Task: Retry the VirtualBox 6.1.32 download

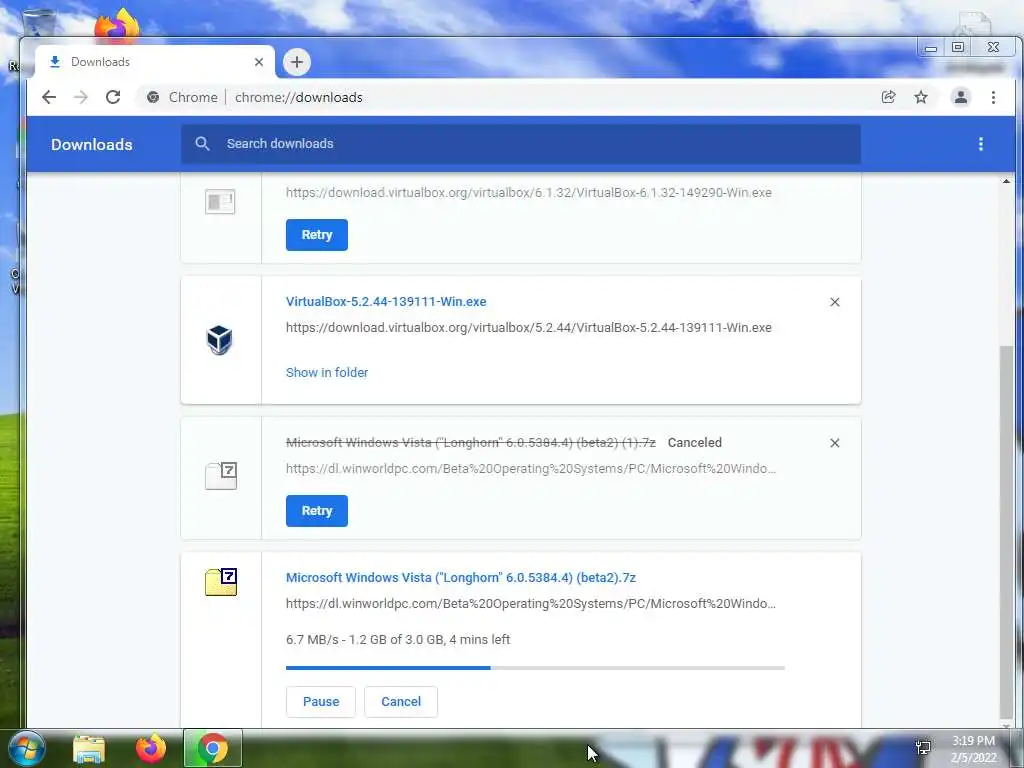Action: pos(317,235)
